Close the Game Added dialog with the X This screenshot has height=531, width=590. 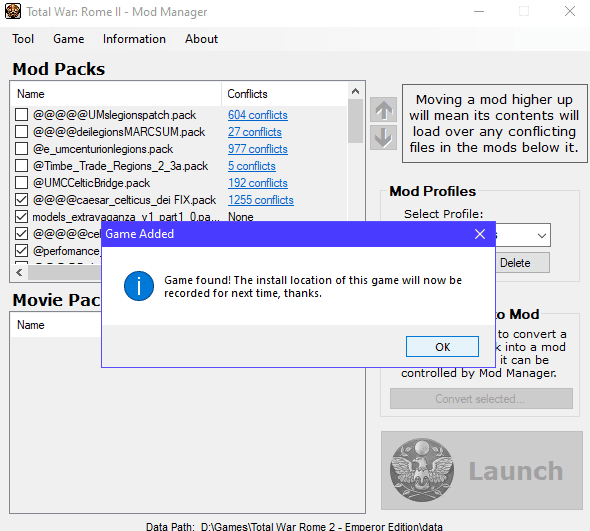(480, 234)
